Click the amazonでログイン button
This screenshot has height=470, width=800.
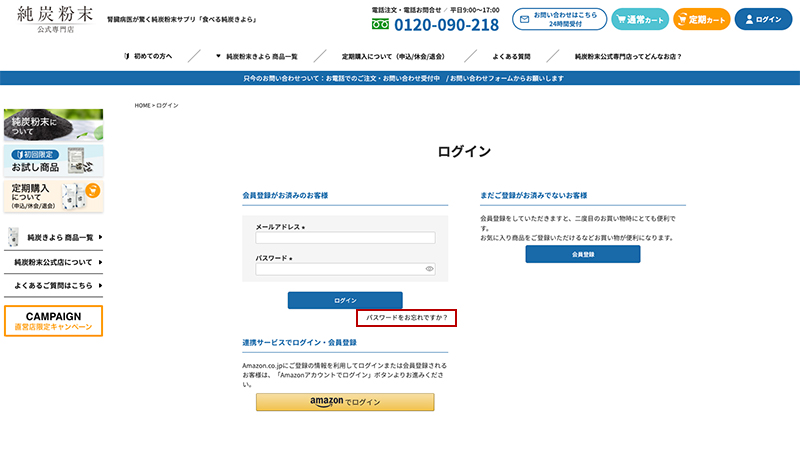(x=345, y=402)
